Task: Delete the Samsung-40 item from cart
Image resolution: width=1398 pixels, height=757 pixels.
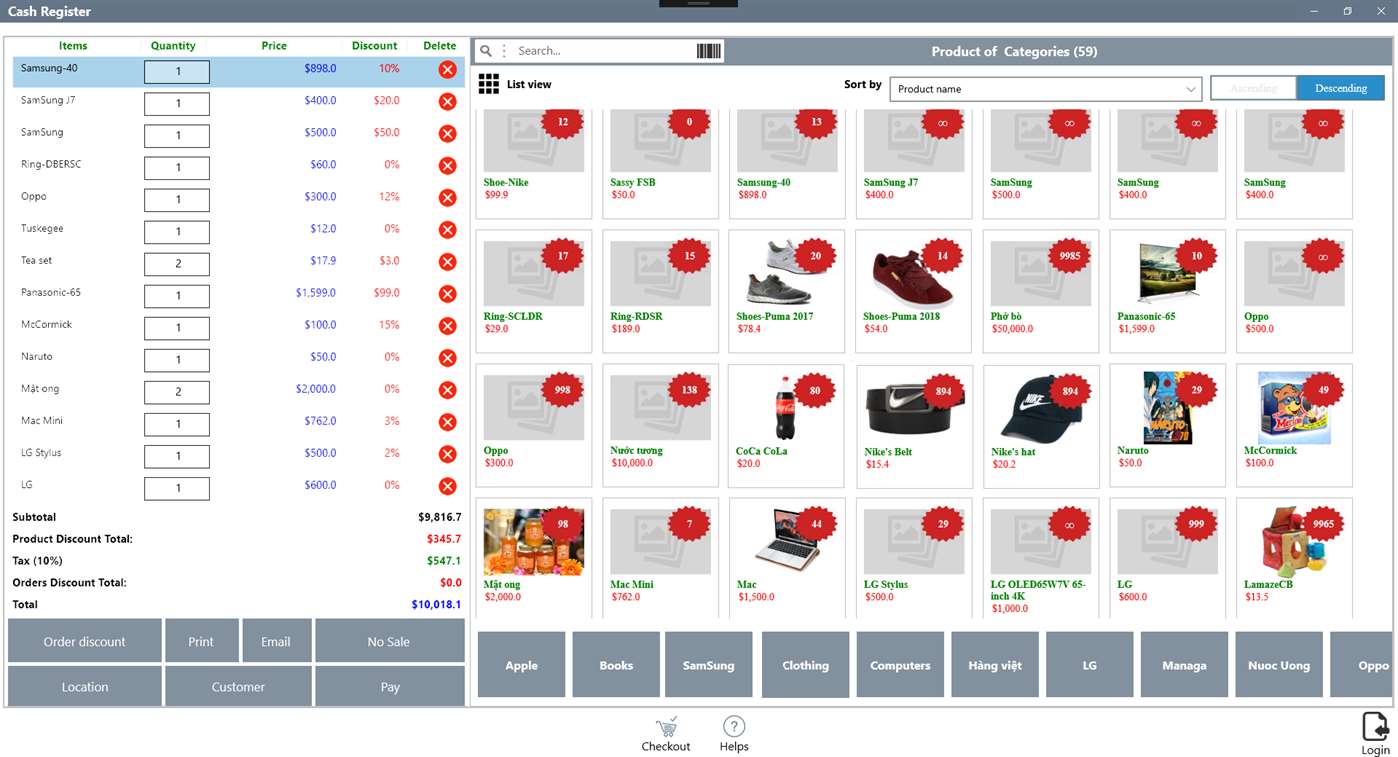Action: (447, 69)
